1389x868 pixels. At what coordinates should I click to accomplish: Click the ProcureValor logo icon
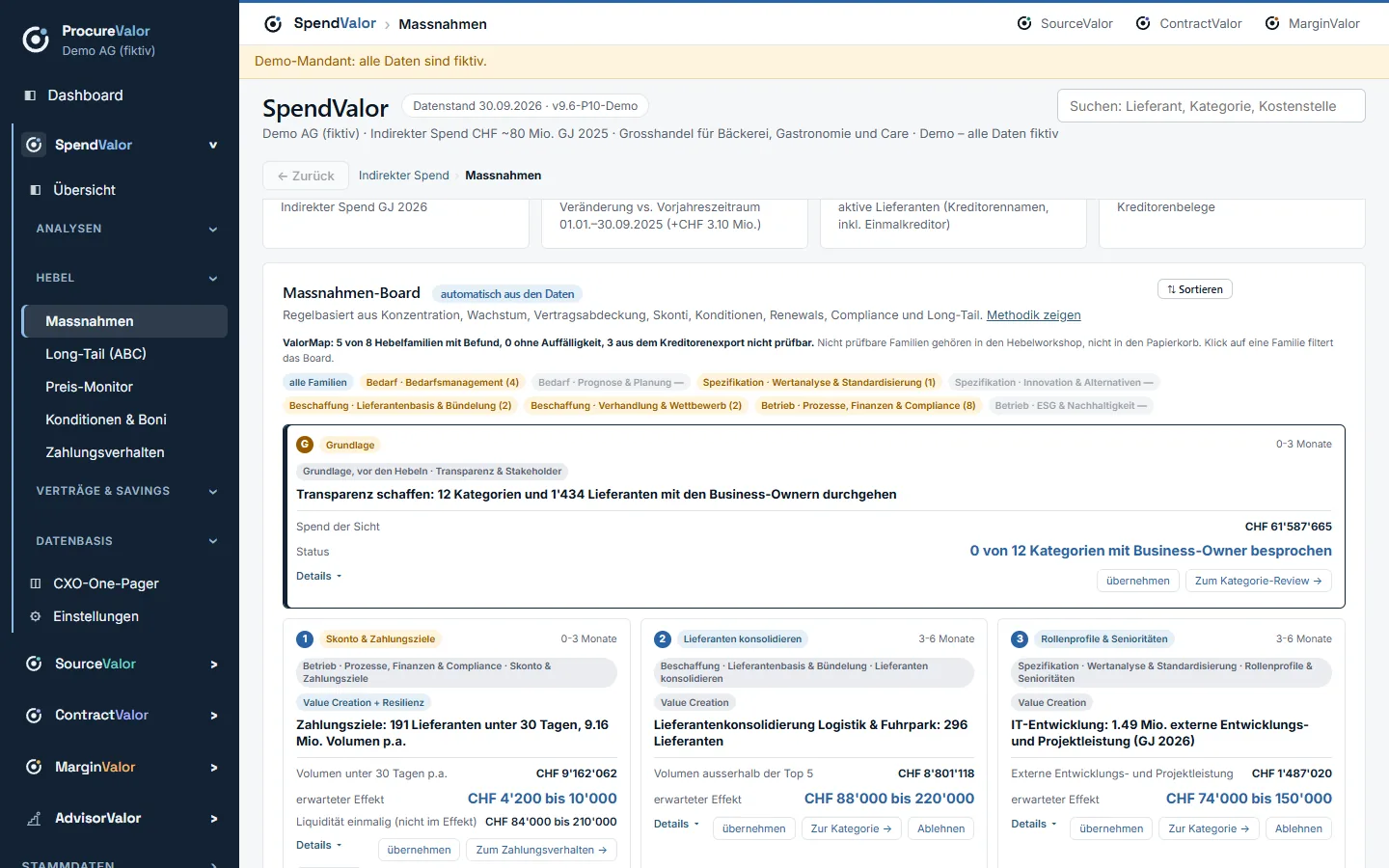click(x=36, y=40)
